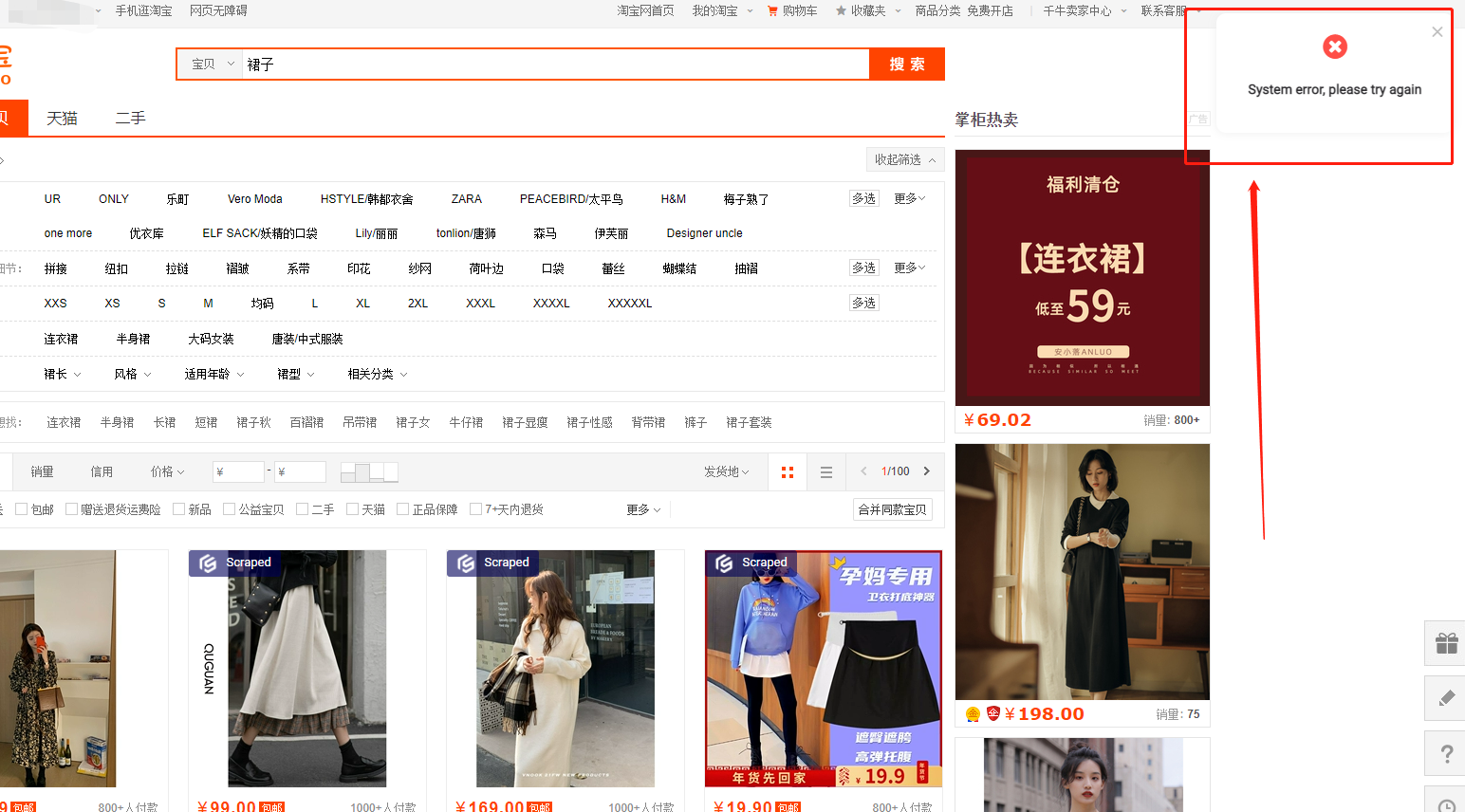Open the pencil feedback sidebar icon
1465x812 pixels.
pyautogui.click(x=1446, y=698)
